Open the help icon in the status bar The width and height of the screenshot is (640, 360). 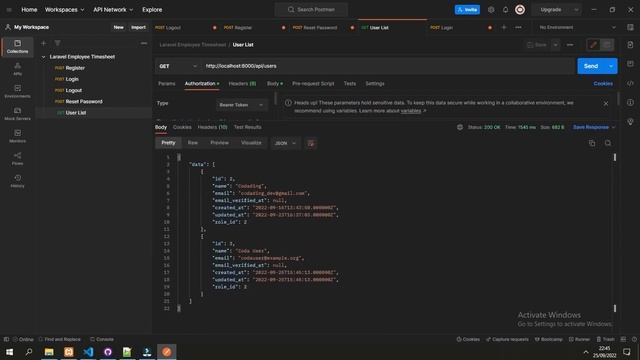tap(634, 339)
